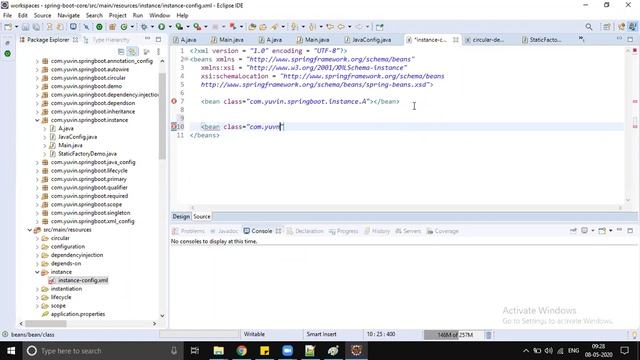Close the instance-config.xml editor tab

pos(456,40)
